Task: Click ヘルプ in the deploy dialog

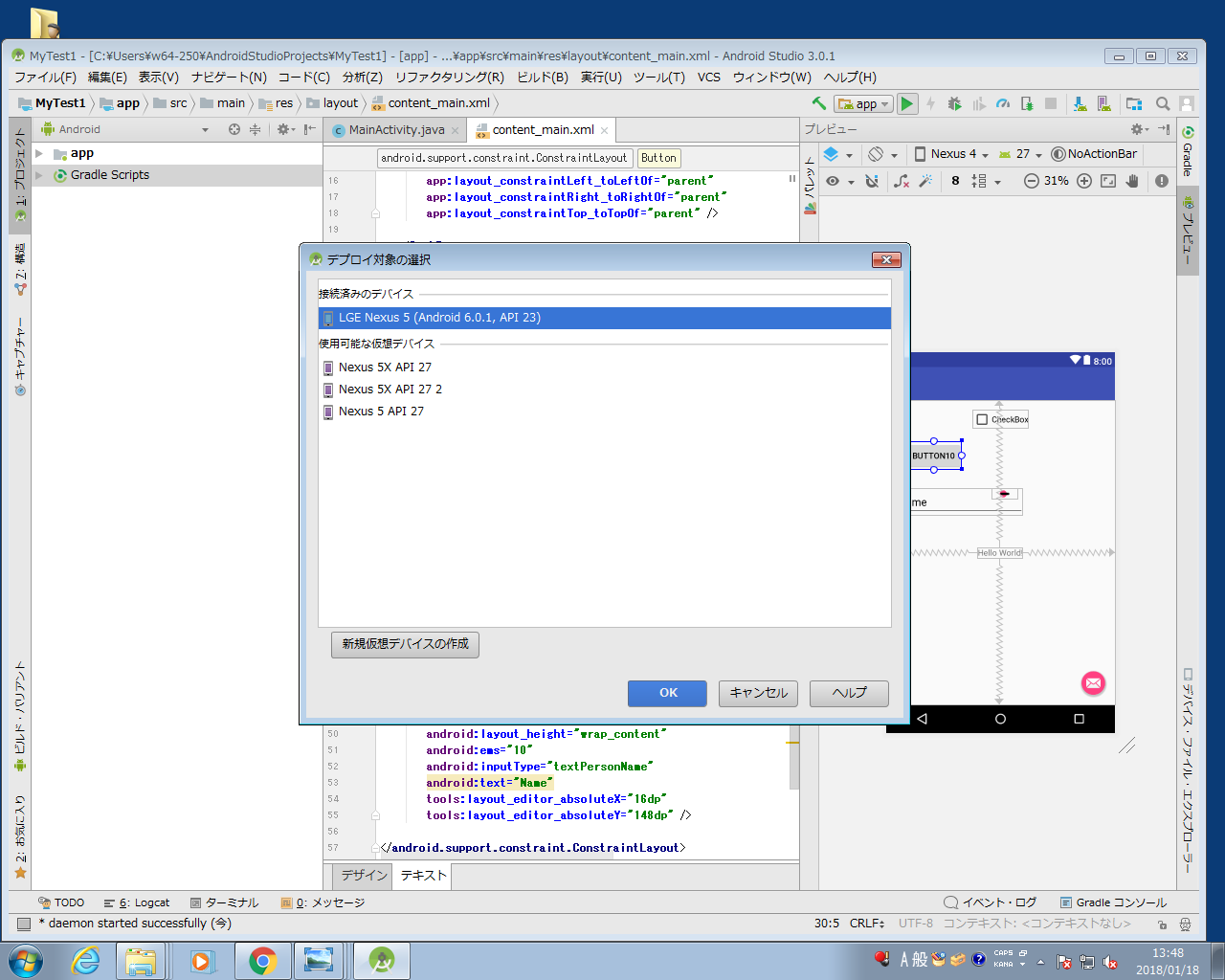Action: coord(849,693)
